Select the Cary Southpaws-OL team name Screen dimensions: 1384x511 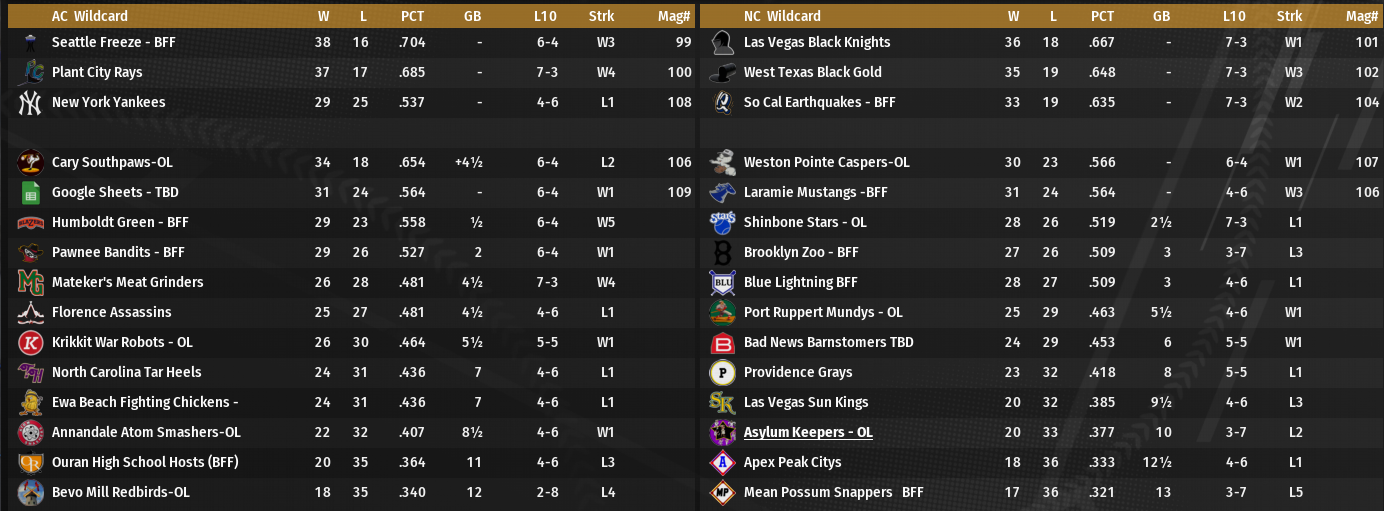(112, 162)
